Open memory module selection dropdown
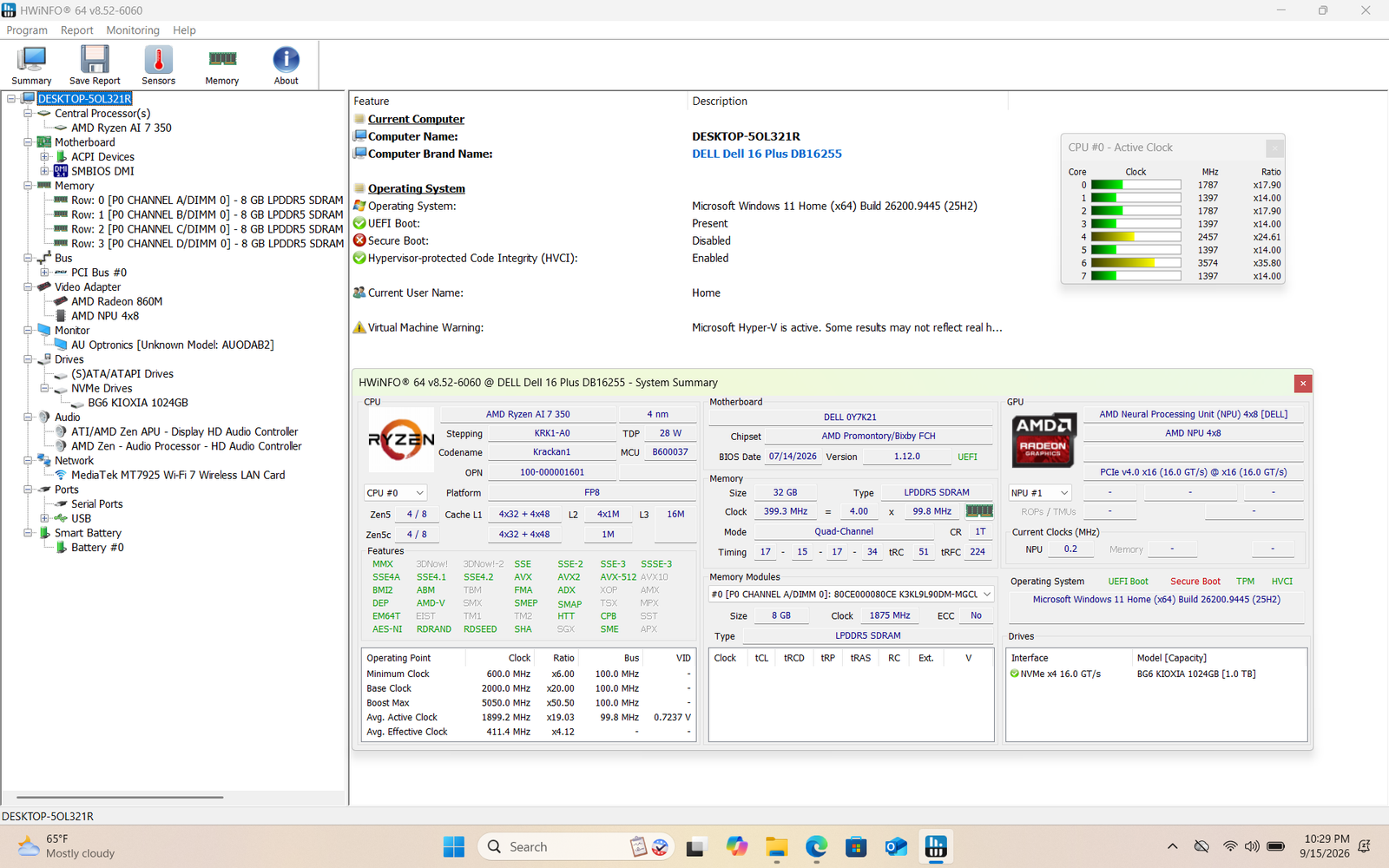 (852, 595)
